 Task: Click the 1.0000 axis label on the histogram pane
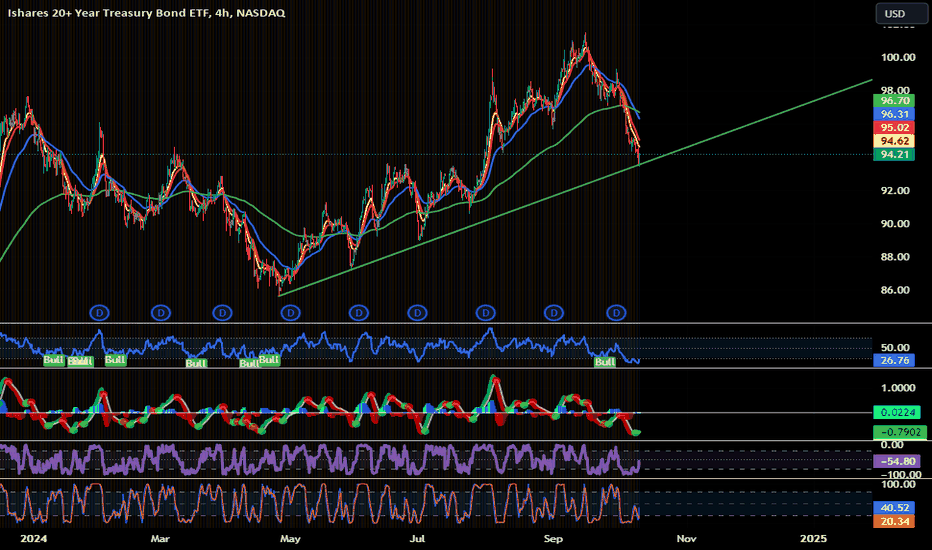click(898, 388)
